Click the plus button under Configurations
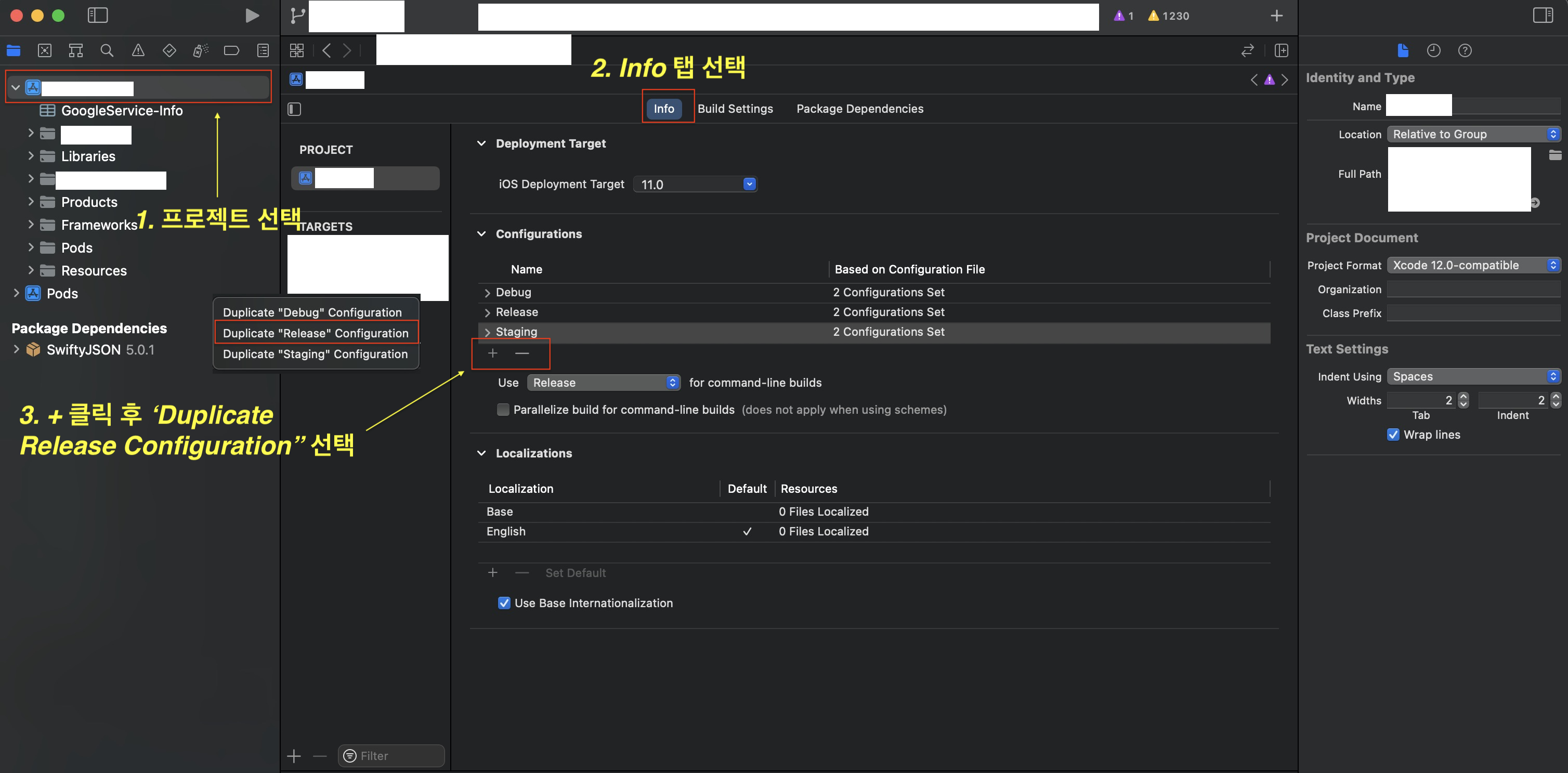The image size is (1568, 773). coord(492,353)
